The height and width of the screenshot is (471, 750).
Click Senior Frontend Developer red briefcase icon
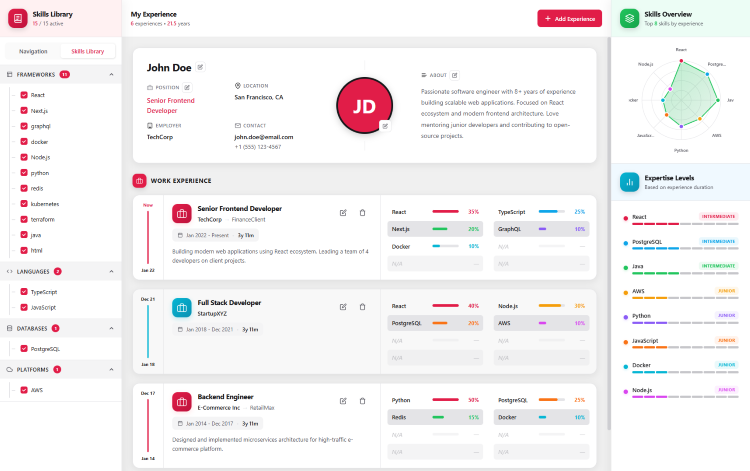(182, 214)
